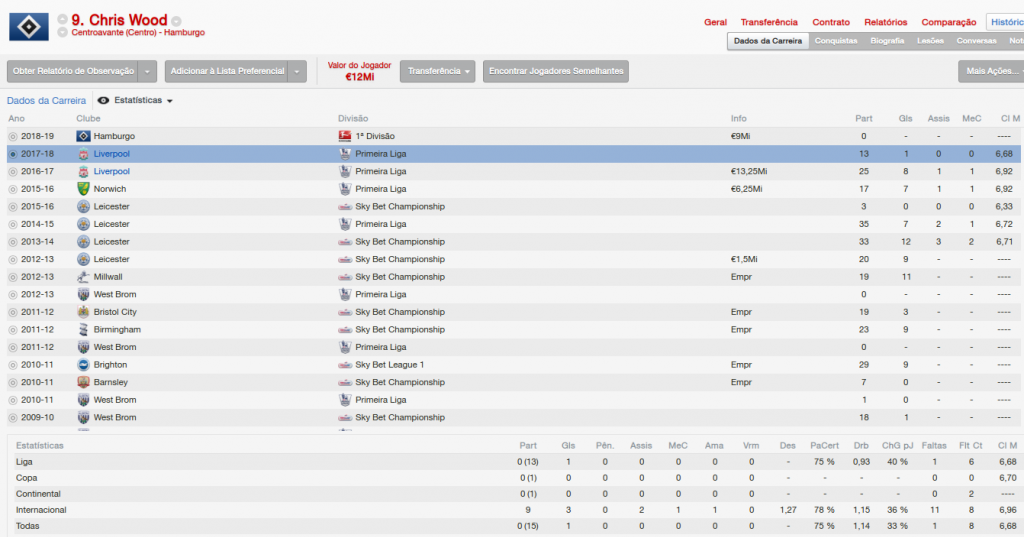This screenshot has width=1024, height=537.
Task: Select the 2015-16 Norwich season radio button
Action: (x=13, y=189)
